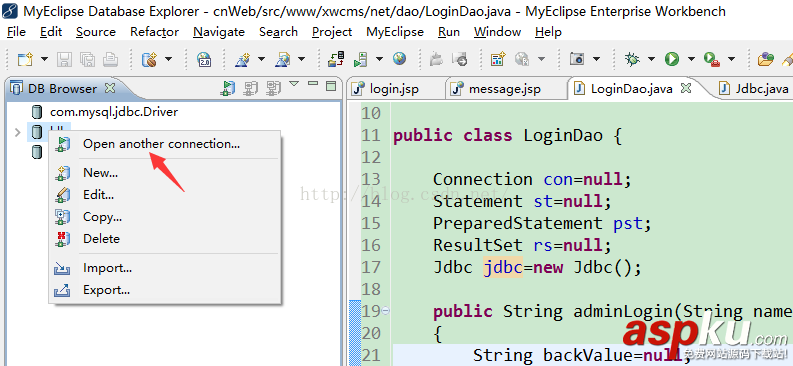Click line number 13 in the editor gutter
The height and width of the screenshot is (366, 793).
pos(371,179)
